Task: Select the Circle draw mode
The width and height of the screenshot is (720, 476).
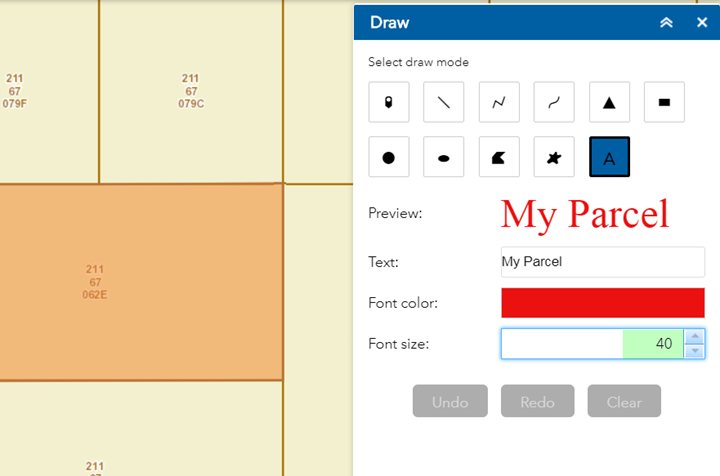Action: pyautogui.click(x=389, y=157)
